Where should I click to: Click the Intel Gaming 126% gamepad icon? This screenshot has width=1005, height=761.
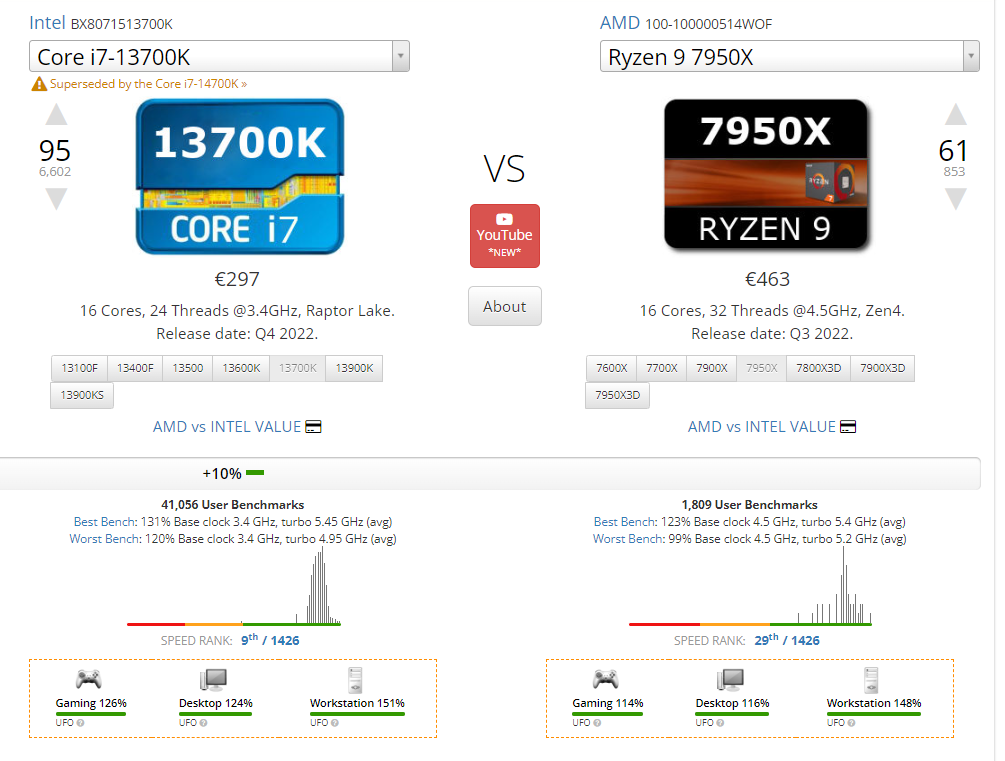coord(88,679)
